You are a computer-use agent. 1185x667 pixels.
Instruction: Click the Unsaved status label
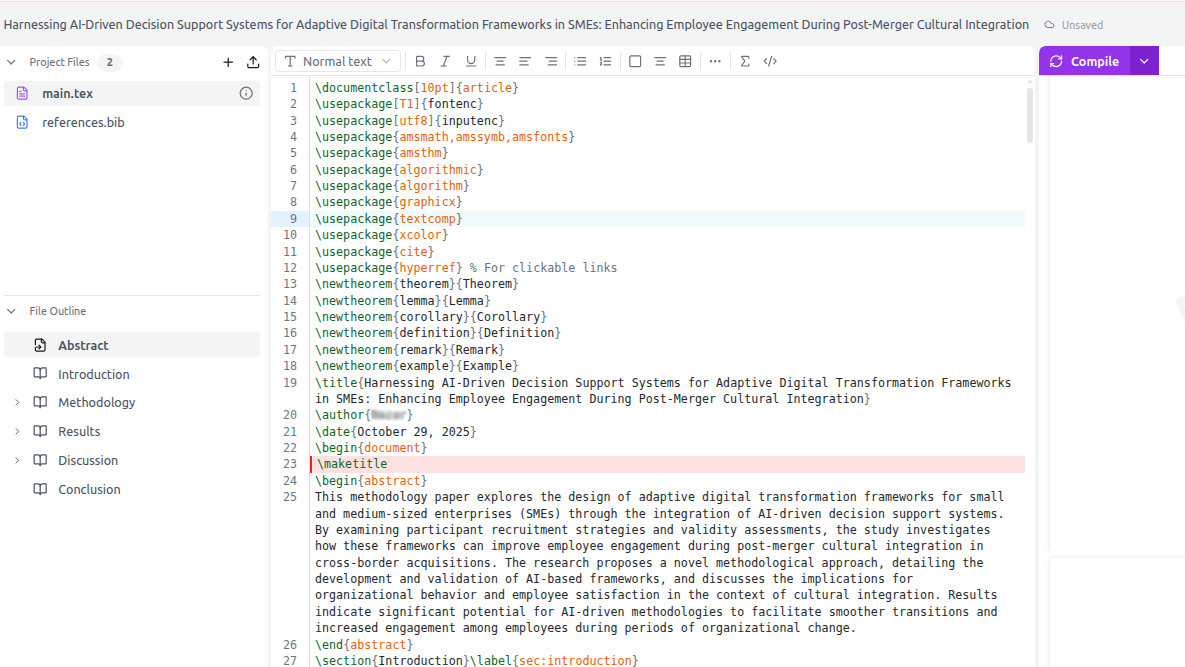point(1082,25)
